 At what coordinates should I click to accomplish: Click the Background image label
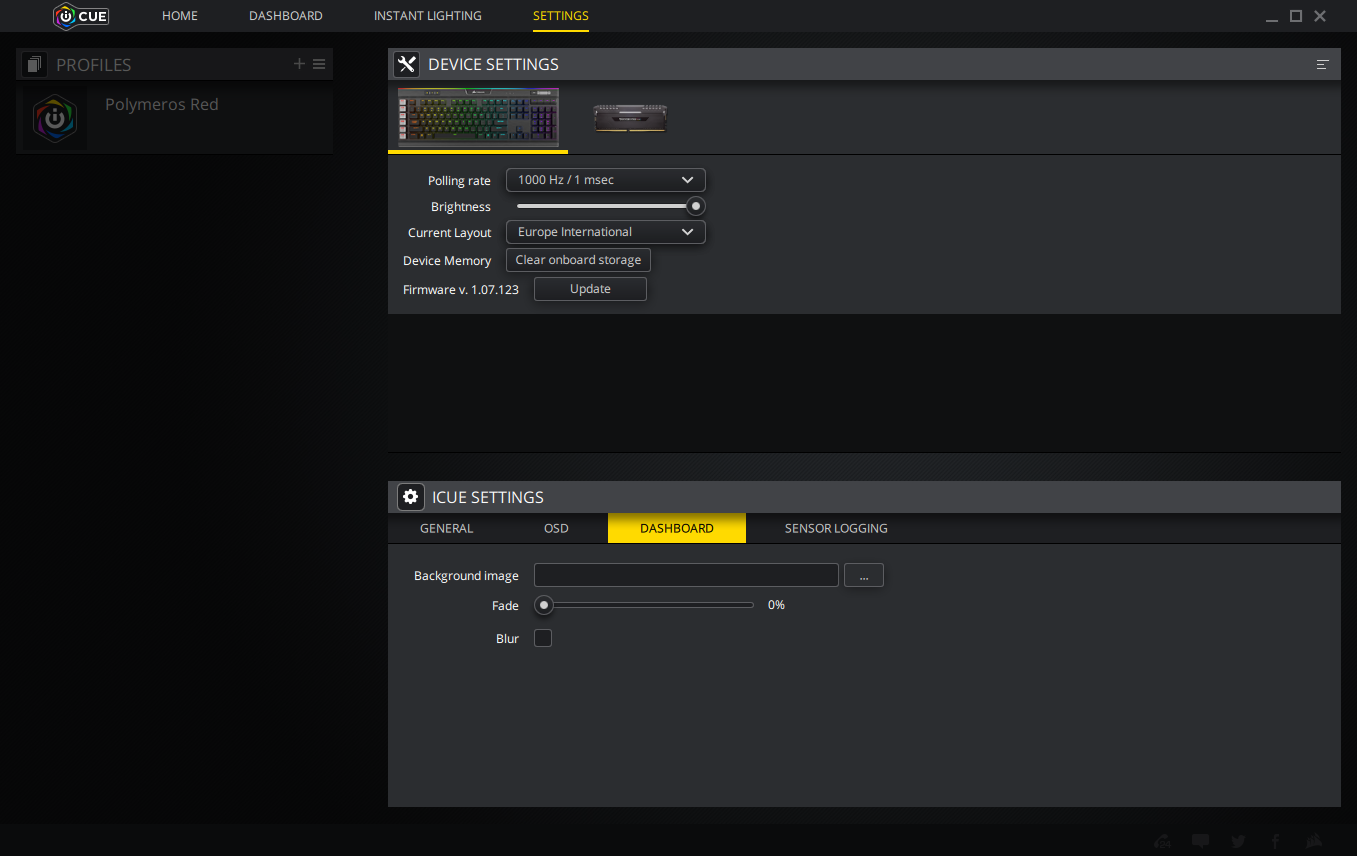pyautogui.click(x=466, y=576)
